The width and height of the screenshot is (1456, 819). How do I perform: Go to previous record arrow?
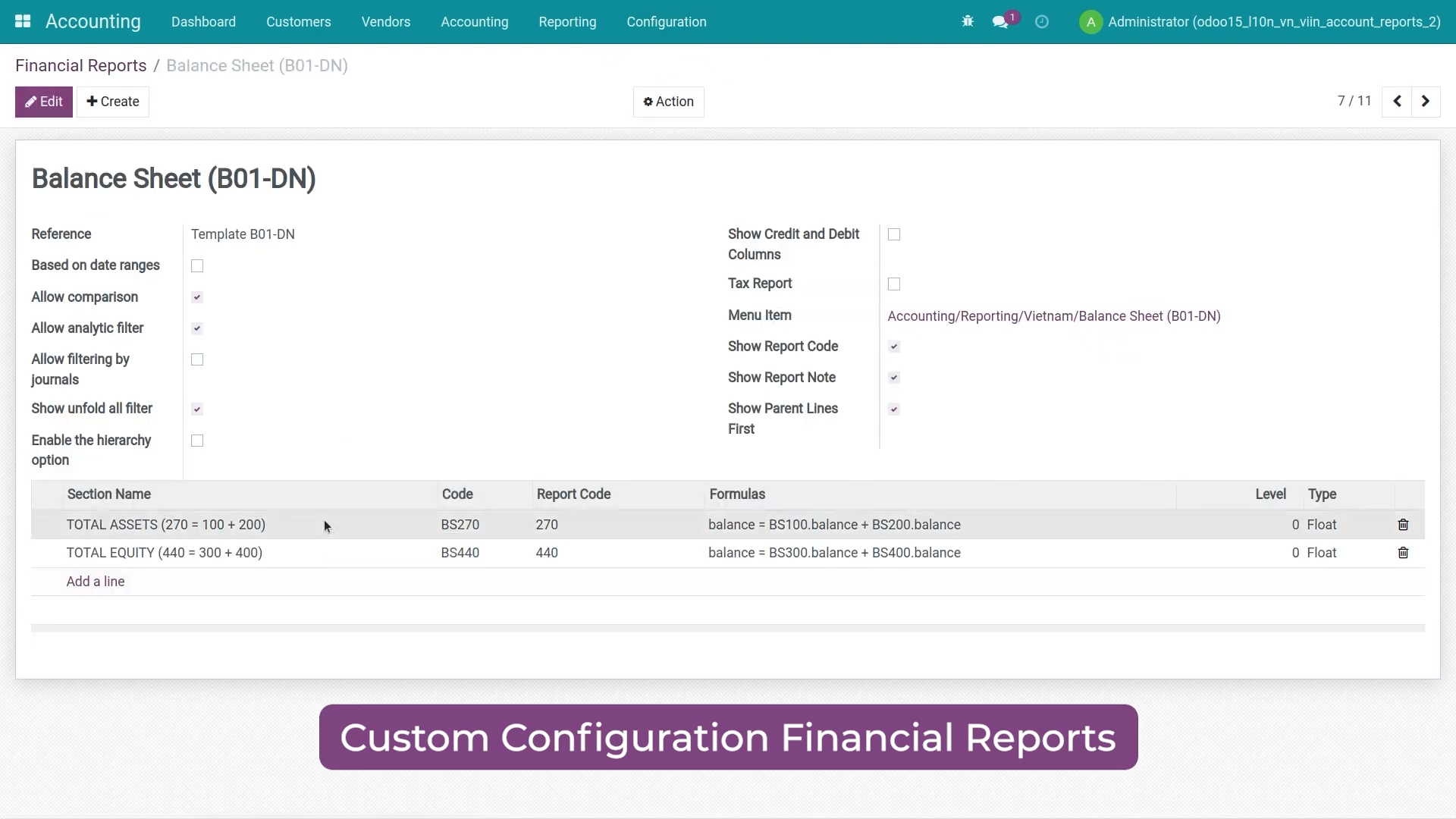pyautogui.click(x=1397, y=102)
